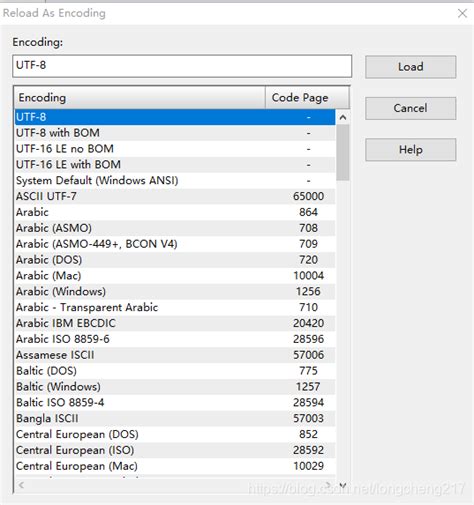Image resolution: width=474 pixels, height=505 pixels.
Task: Click the vertical scrollbar thumb
Action: [x=343, y=153]
